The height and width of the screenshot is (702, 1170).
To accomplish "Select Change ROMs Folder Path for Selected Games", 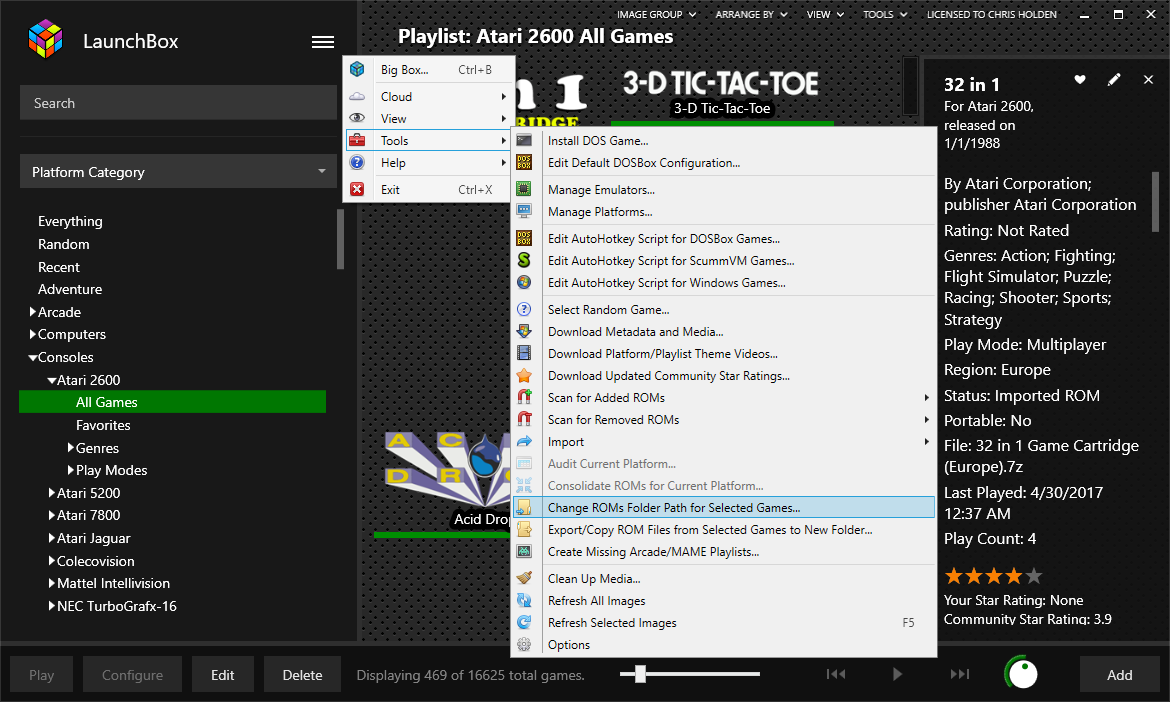I will pyautogui.click(x=724, y=507).
